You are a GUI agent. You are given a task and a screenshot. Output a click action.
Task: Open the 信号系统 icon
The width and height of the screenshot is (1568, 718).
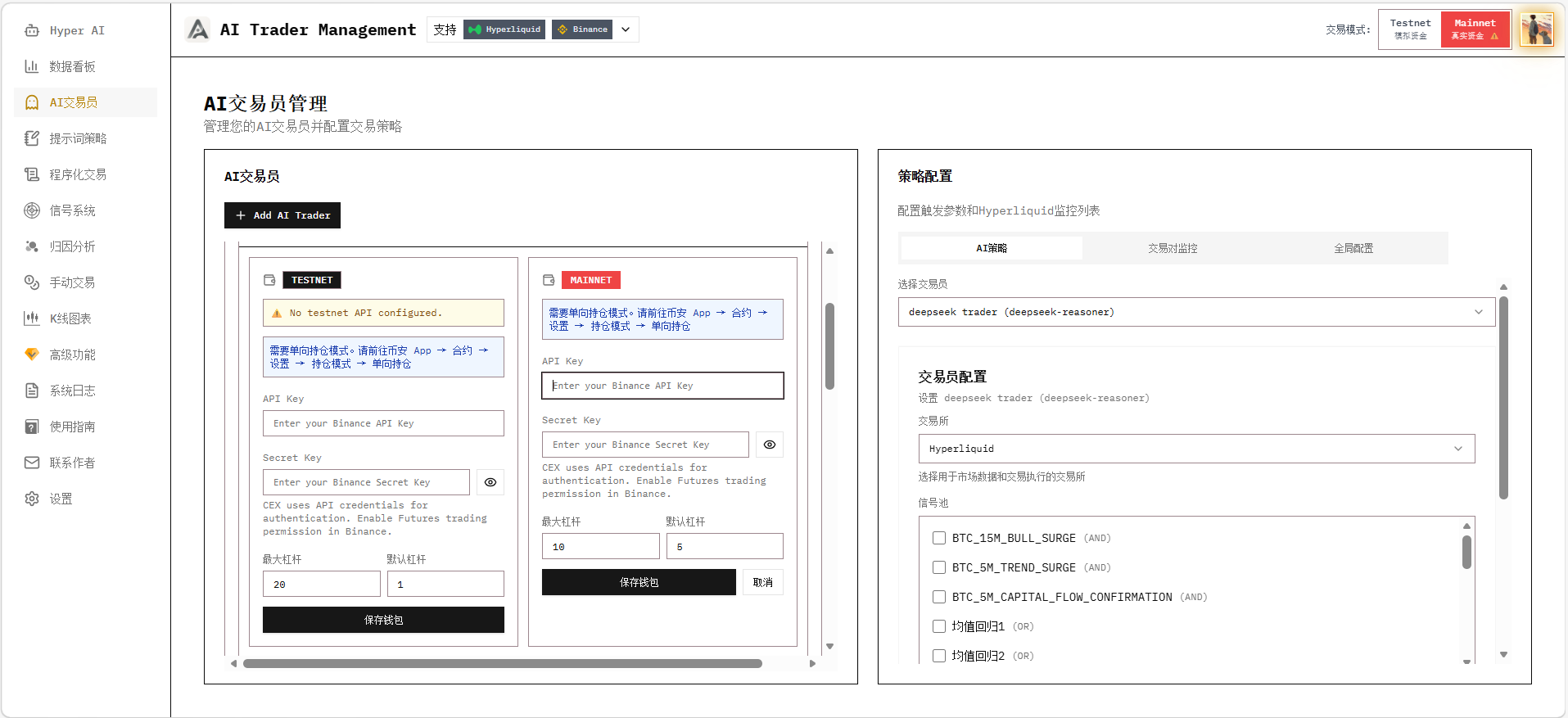32,210
